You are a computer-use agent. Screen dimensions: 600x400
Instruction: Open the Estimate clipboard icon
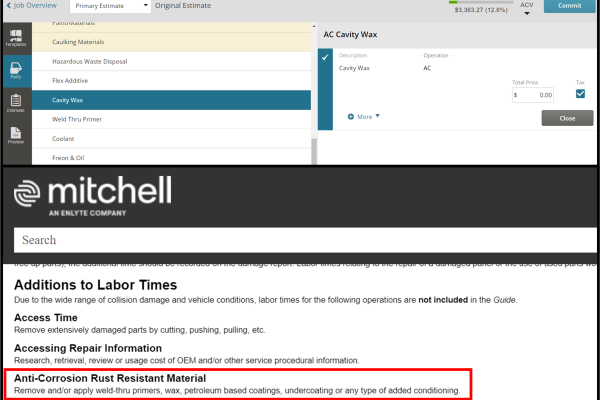pyautogui.click(x=15, y=103)
